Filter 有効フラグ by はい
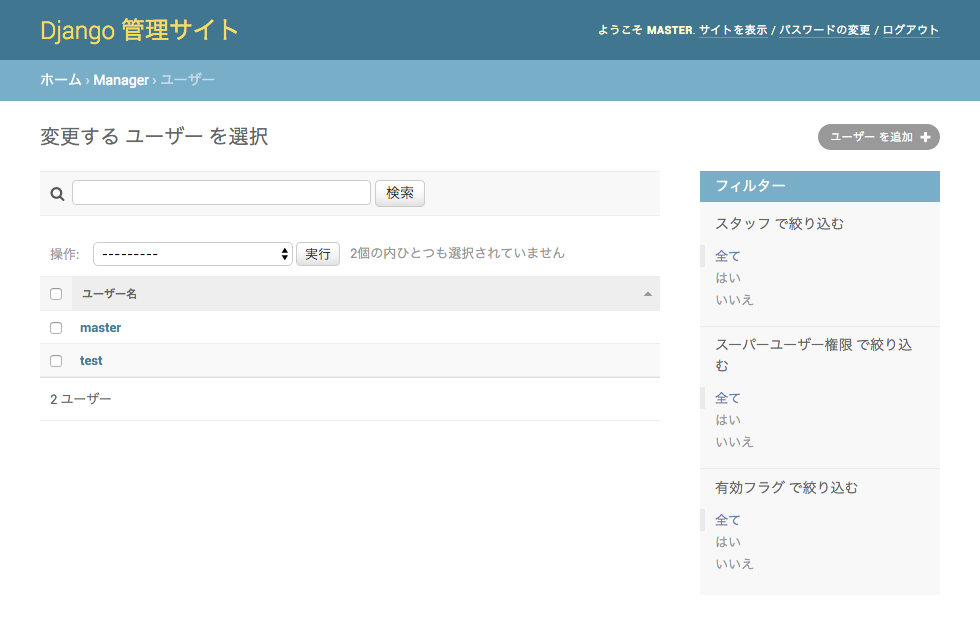 [x=728, y=542]
